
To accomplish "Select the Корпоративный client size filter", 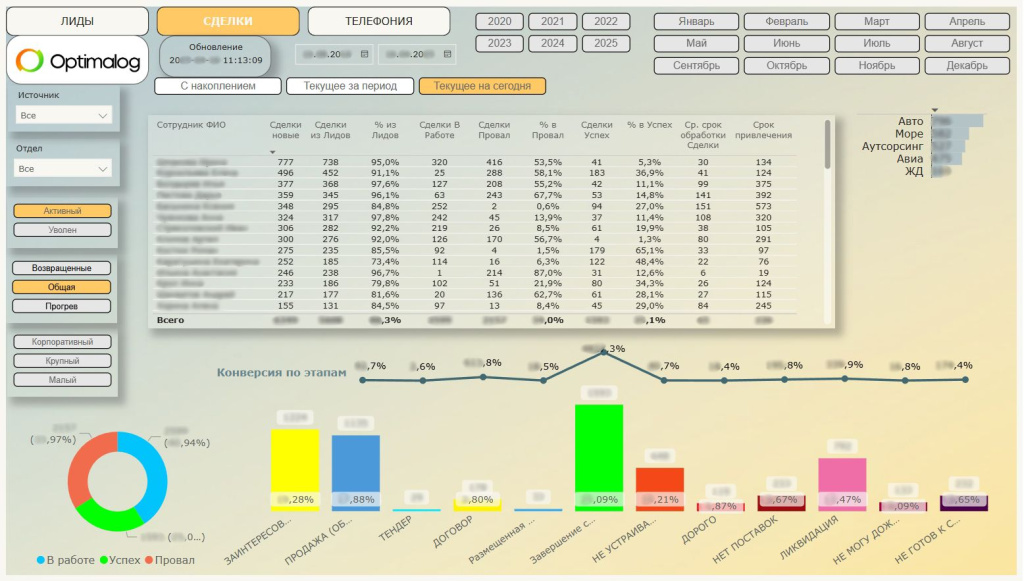I will [x=61, y=342].
